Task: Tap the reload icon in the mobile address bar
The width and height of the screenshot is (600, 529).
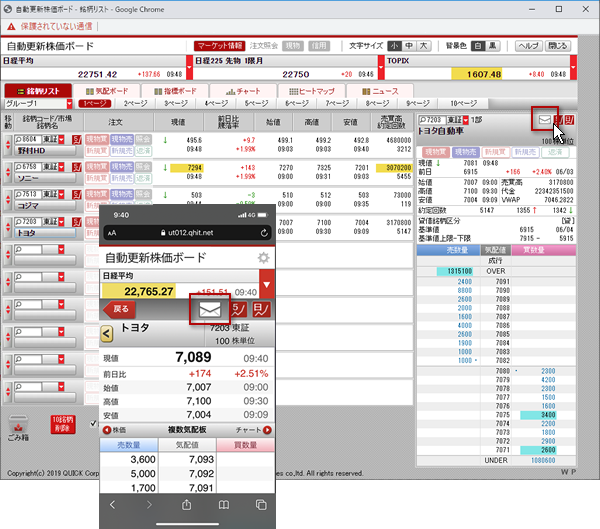Action: click(x=261, y=231)
